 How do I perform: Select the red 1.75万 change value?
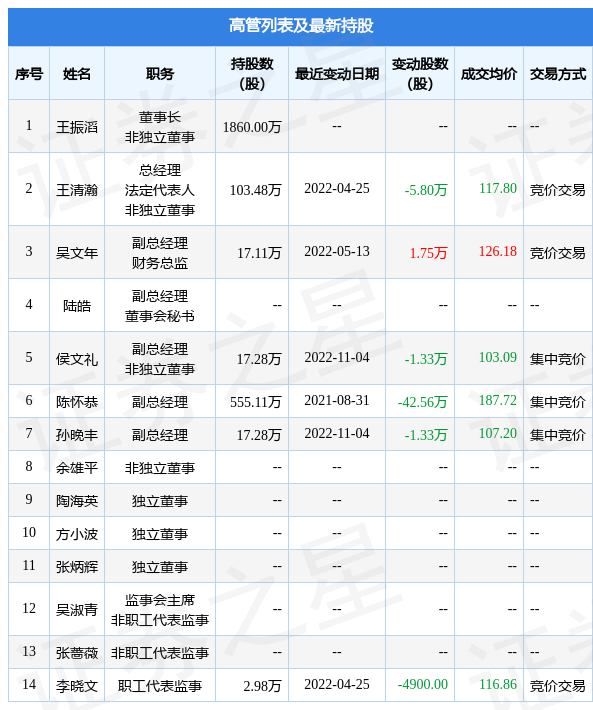point(428,253)
